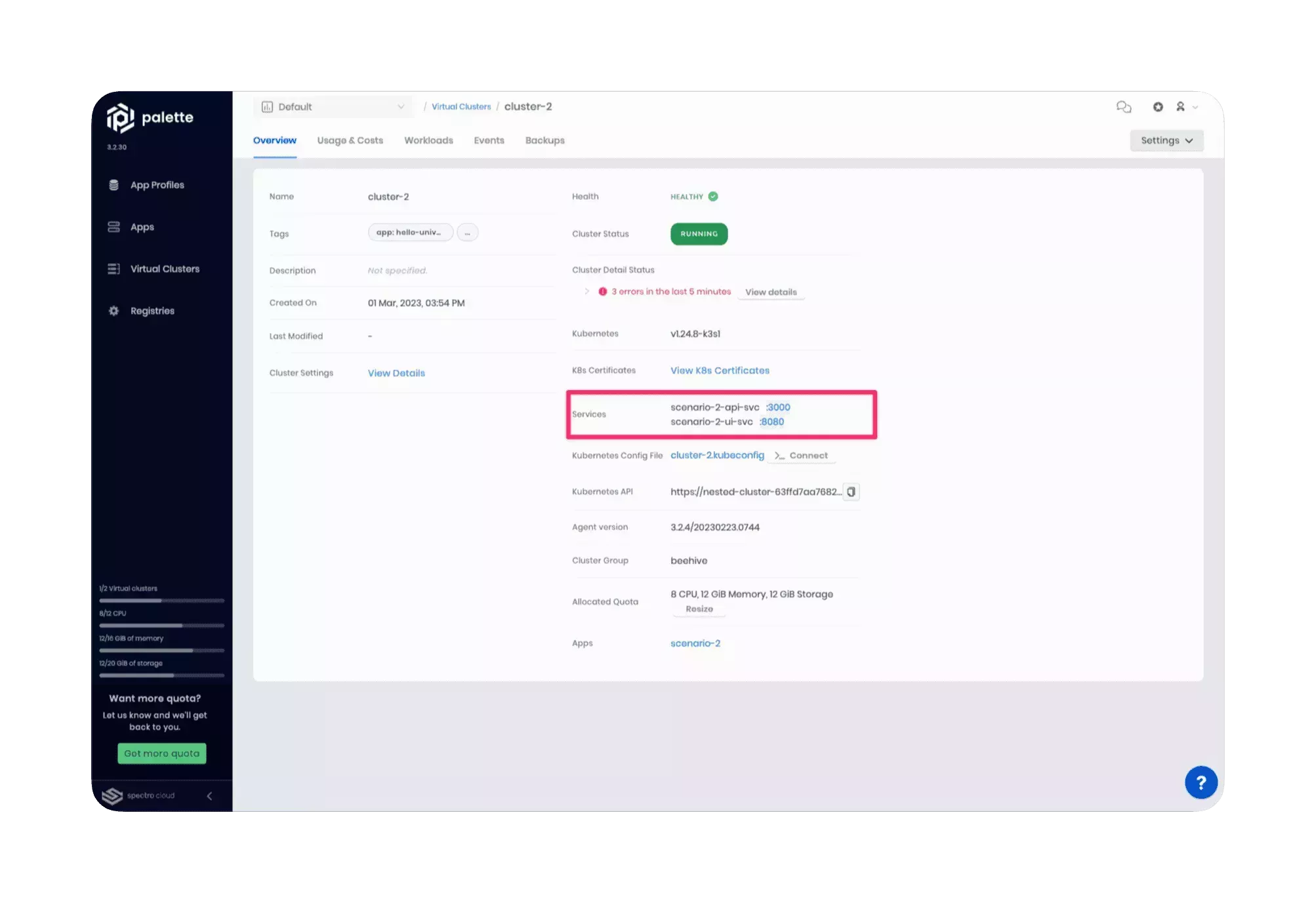Expand the cluster errors detail chevron
Image resolution: width=1316 pixels, height=903 pixels.
(586, 291)
